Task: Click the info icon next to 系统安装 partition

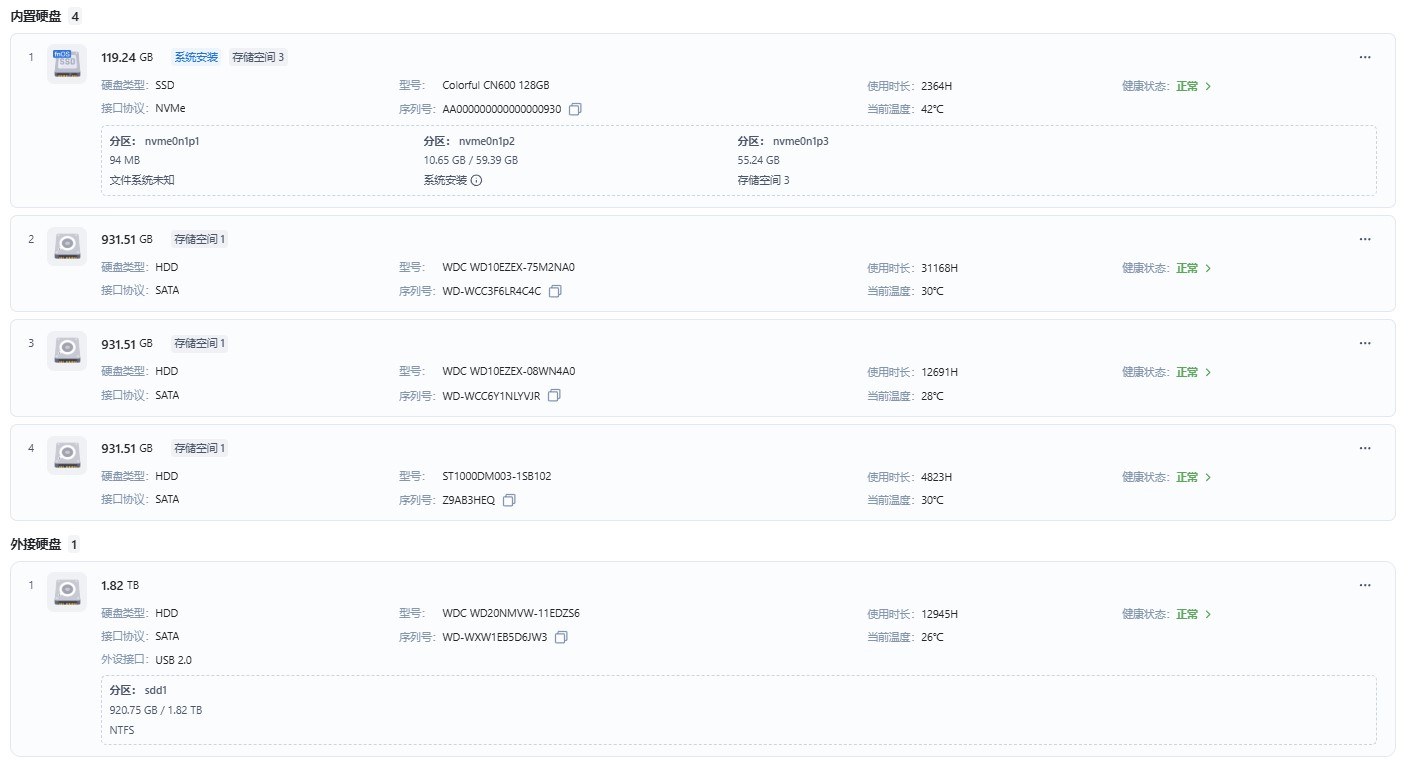Action: coord(476,180)
